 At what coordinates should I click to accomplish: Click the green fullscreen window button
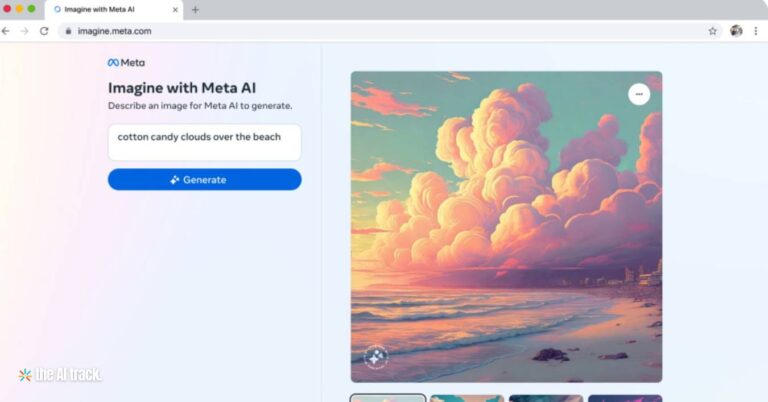[x=31, y=9]
